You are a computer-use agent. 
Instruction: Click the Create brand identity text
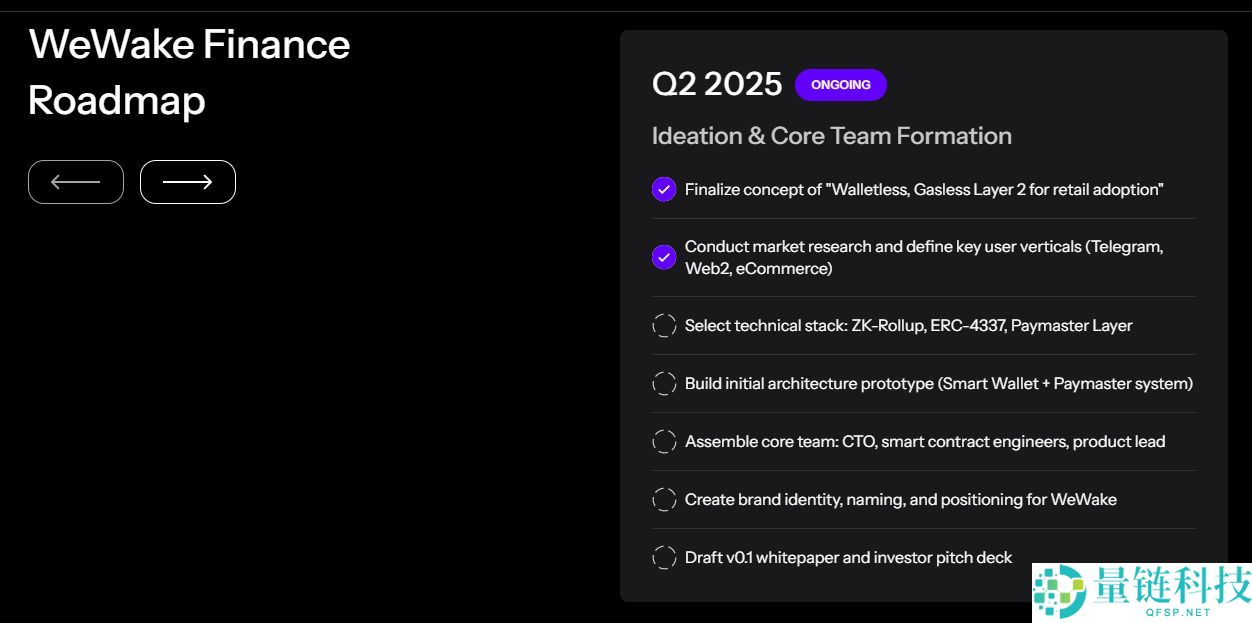tap(900, 499)
